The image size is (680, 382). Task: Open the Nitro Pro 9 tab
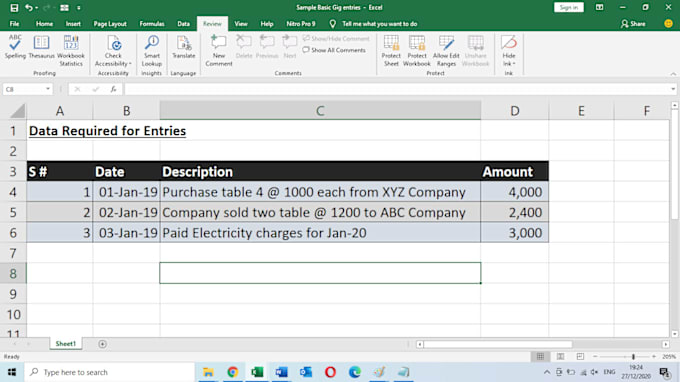pos(301,24)
